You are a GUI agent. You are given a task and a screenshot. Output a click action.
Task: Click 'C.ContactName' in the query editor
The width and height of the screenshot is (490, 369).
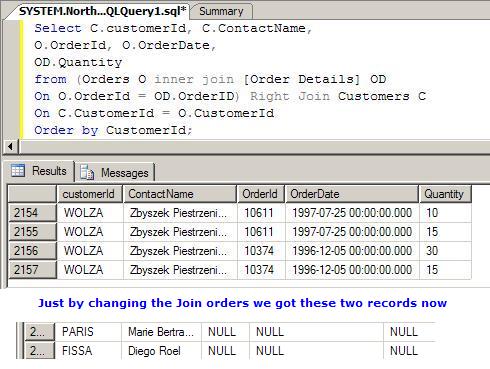point(254,28)
